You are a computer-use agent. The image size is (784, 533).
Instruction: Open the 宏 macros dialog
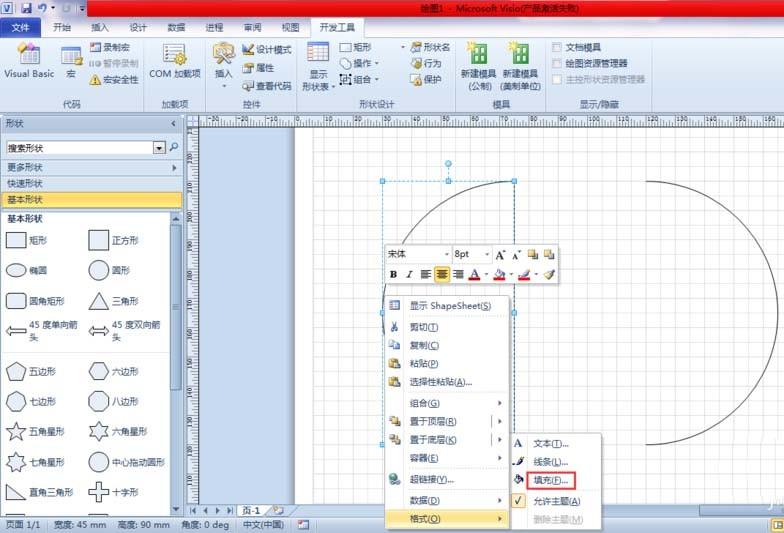72,60
